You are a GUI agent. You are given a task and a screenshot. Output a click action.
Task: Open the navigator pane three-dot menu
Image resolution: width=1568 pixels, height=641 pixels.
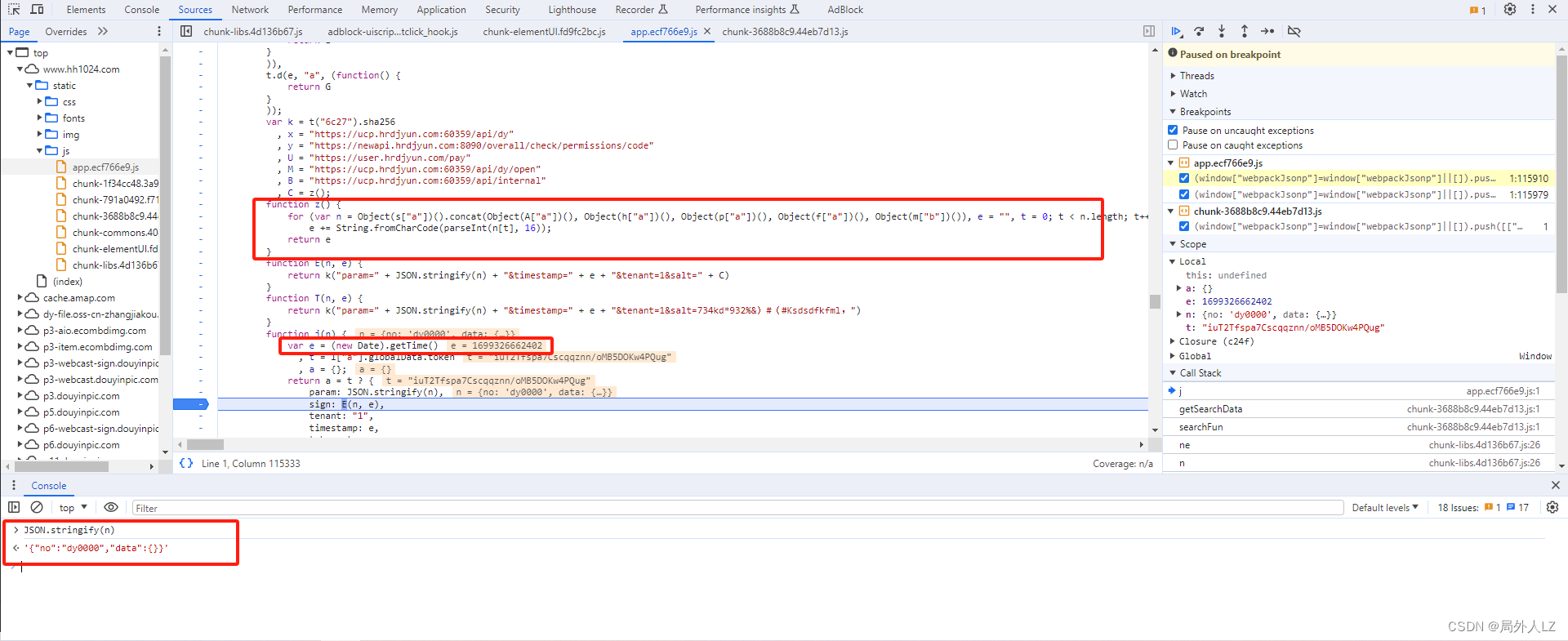[158, 31]
